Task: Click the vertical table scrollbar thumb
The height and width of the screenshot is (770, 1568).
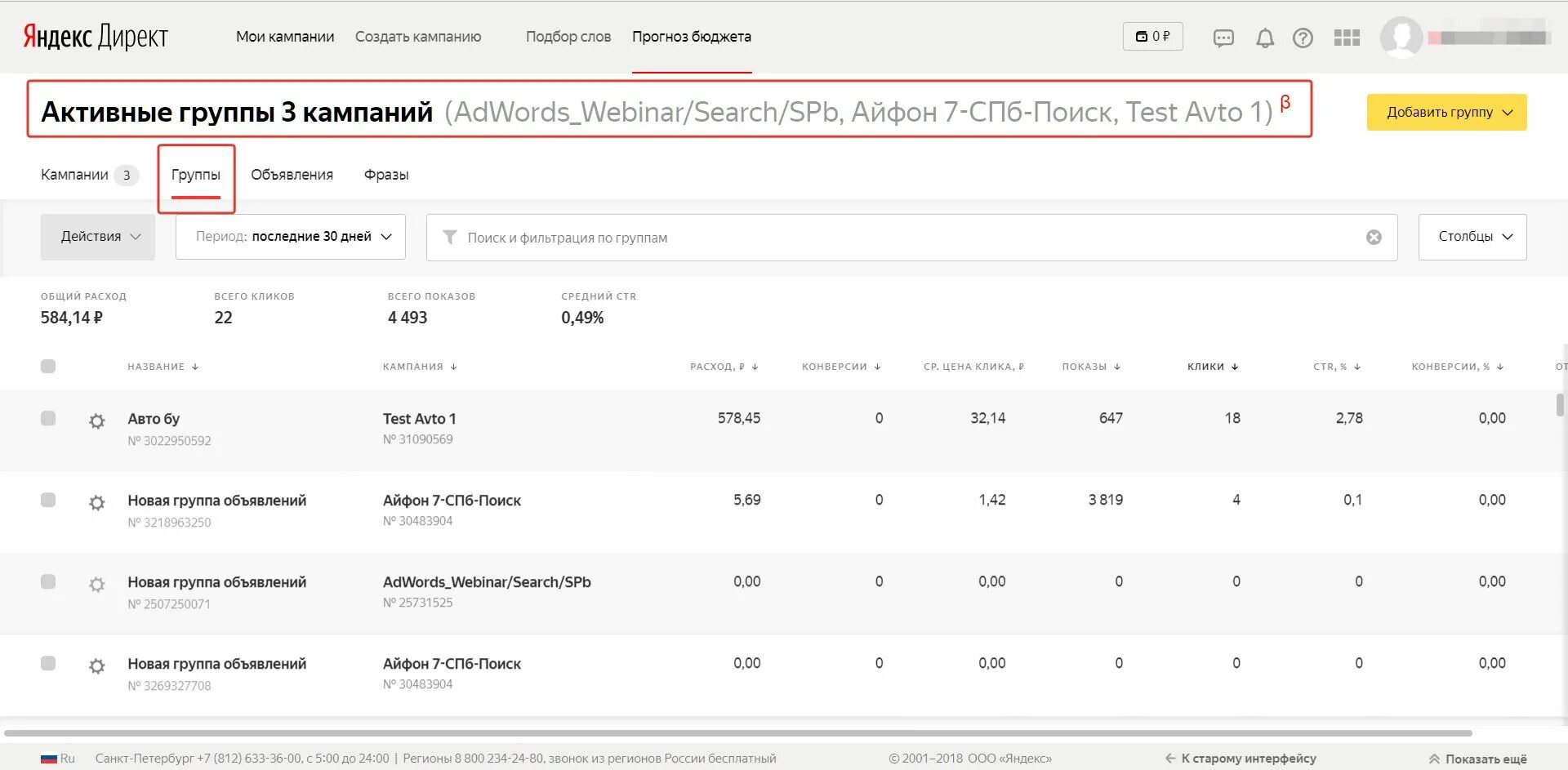Action: tap(1560, 404)
